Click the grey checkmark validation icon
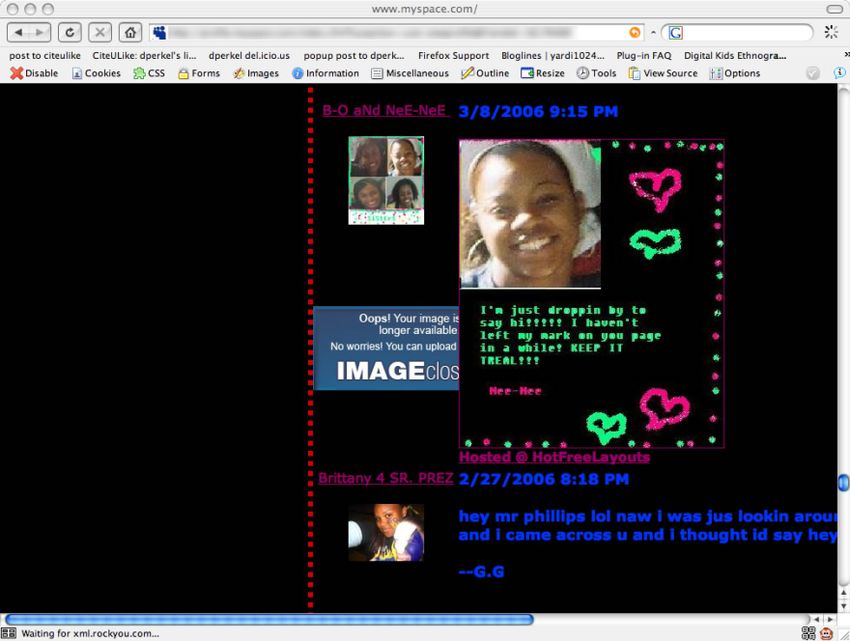 (813, 73)
